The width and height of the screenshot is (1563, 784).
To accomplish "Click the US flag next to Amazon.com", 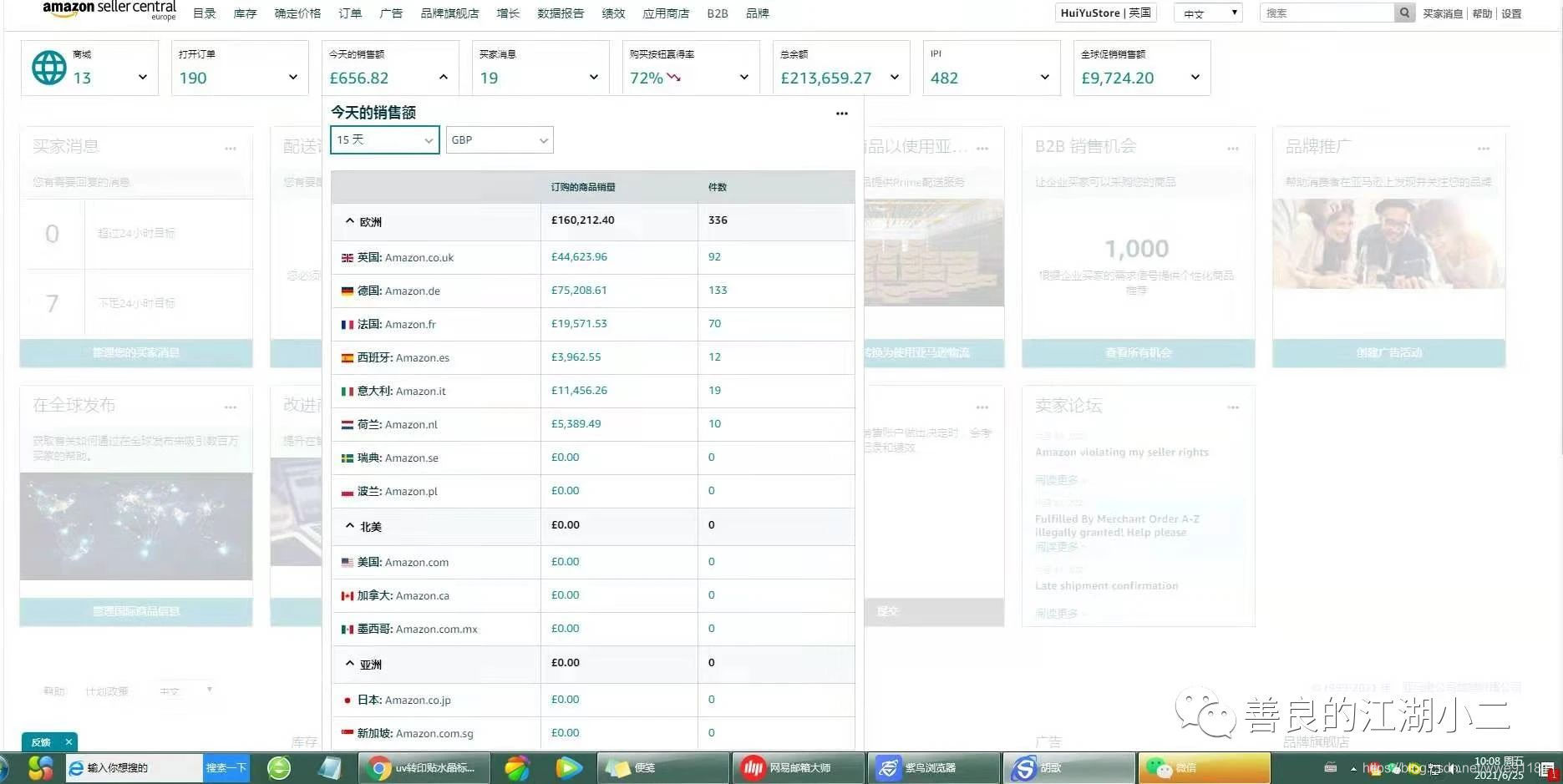I will [x=348, y=563].
